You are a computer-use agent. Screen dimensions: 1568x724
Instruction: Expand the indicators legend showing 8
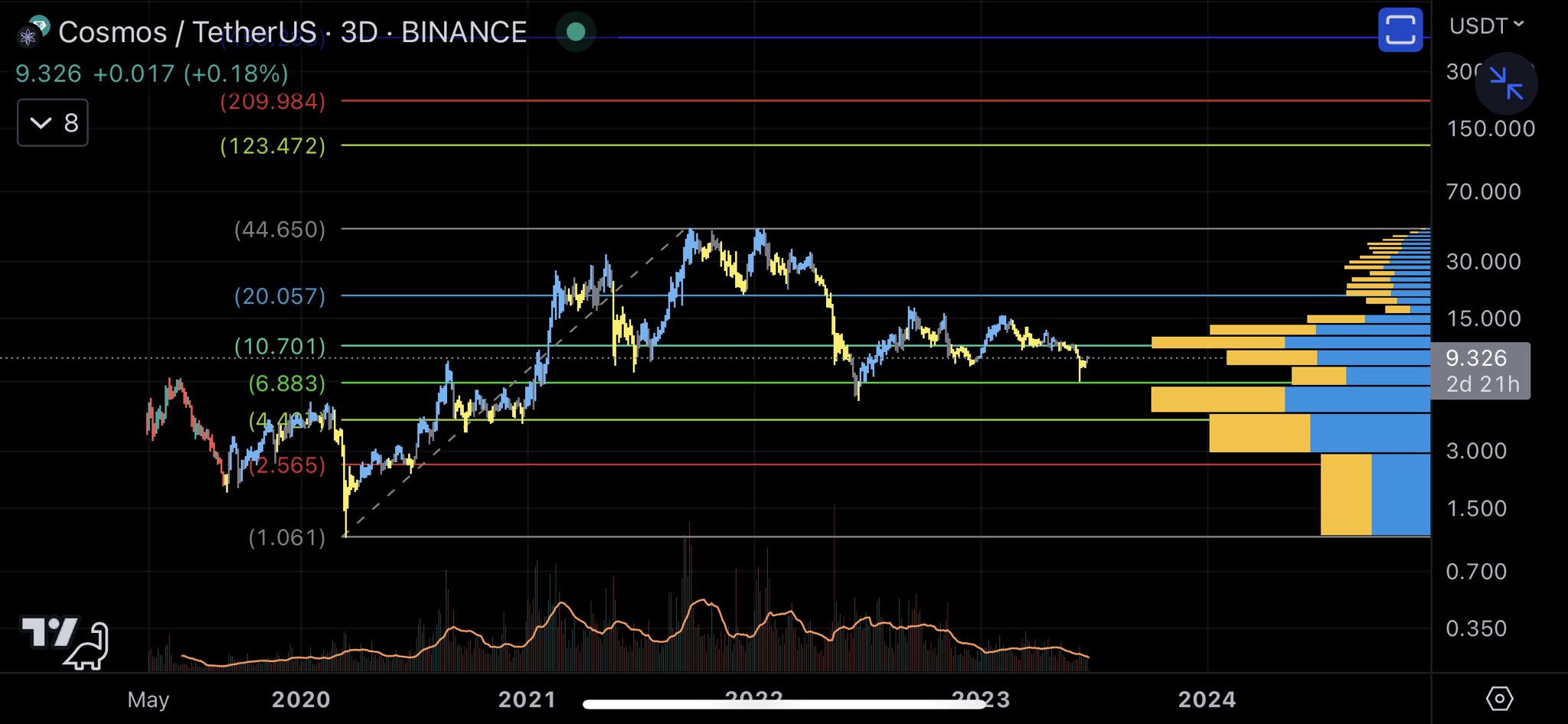tap(53, 122)
